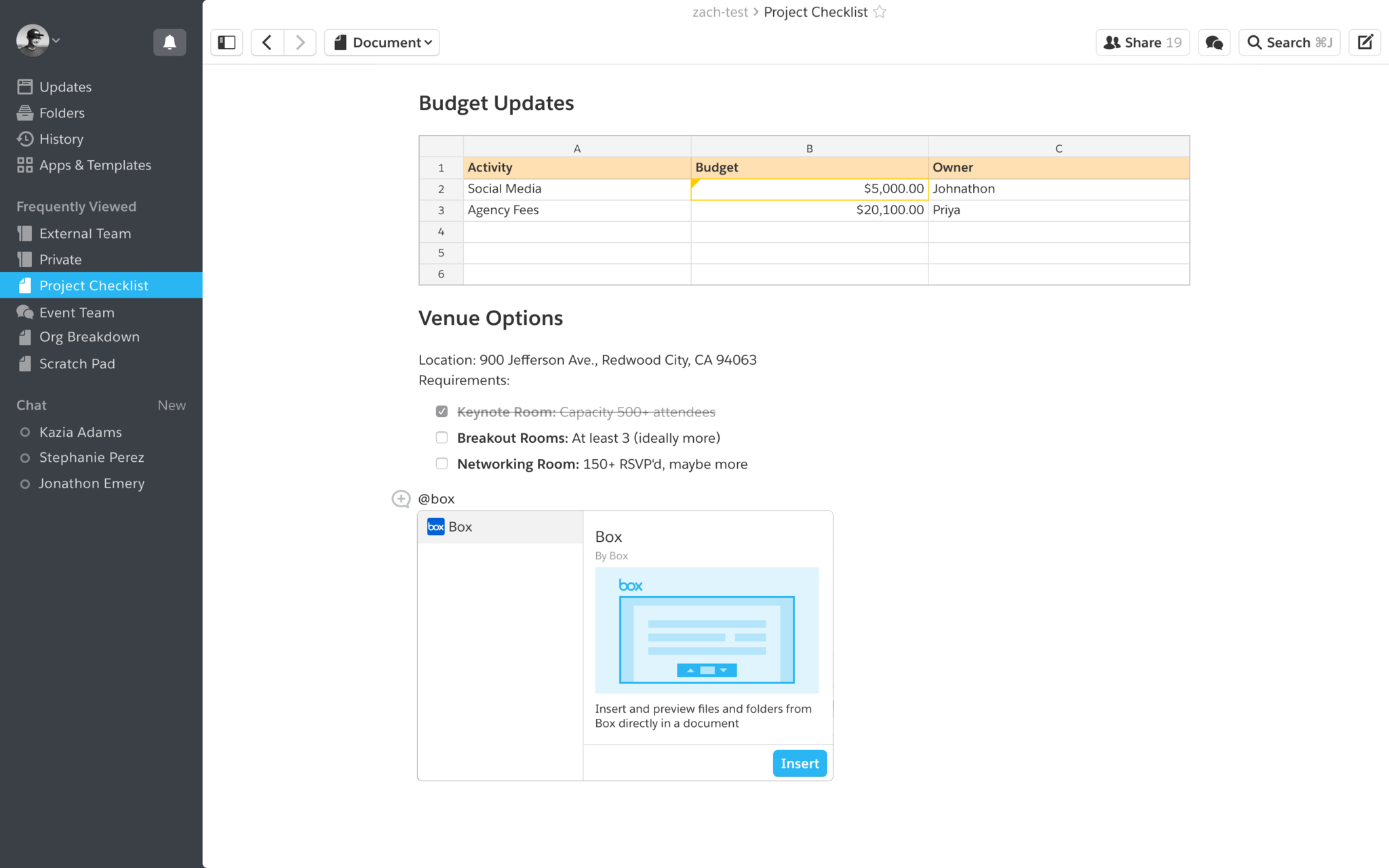1389x868 pixels.
Task: Select spreadsheet row 1 header
Action: tap(441, 167)
